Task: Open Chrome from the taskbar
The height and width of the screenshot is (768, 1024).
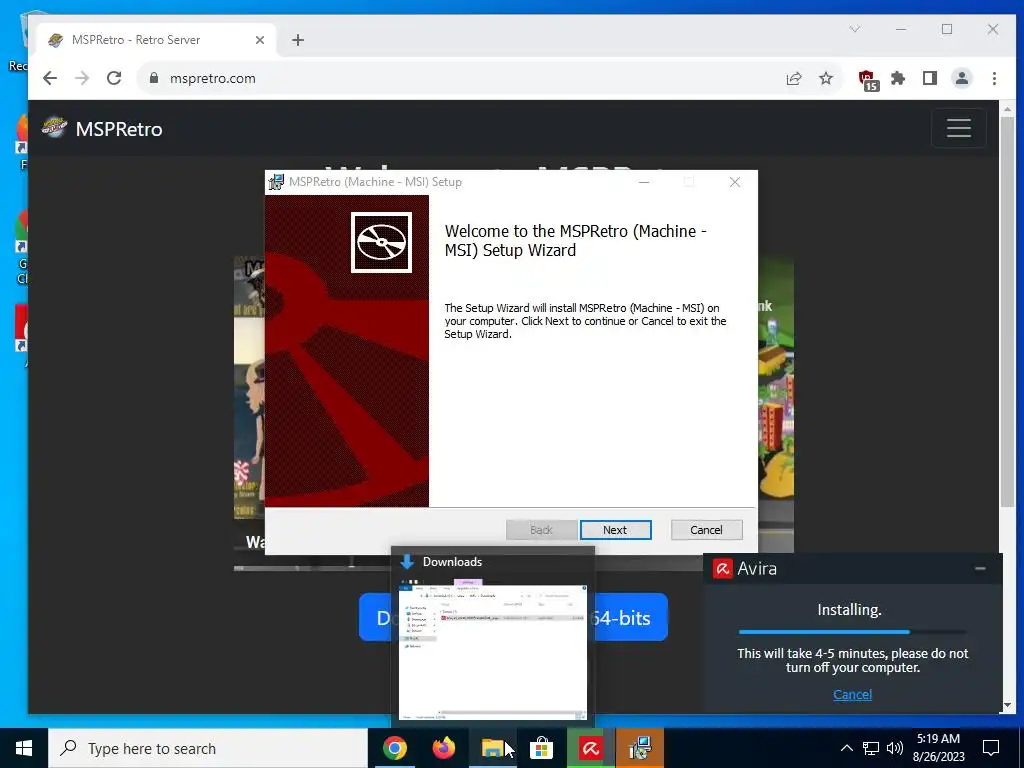Action: click(394, 748)
